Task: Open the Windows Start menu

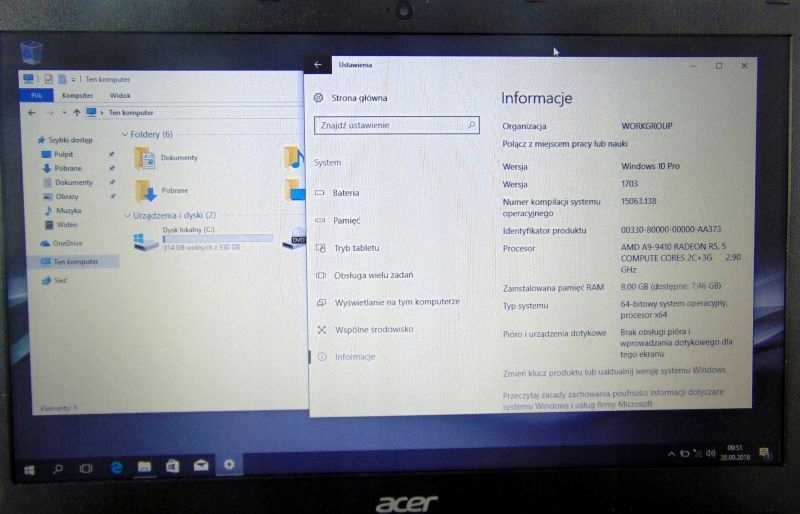Action: pos(30,470)
